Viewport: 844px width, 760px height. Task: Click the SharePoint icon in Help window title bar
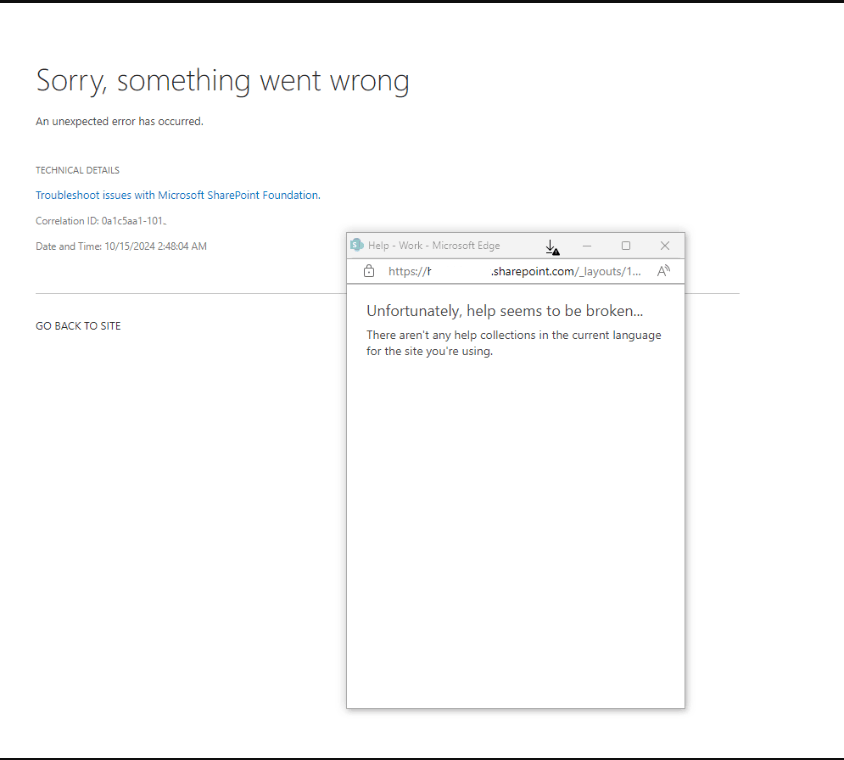356,245
